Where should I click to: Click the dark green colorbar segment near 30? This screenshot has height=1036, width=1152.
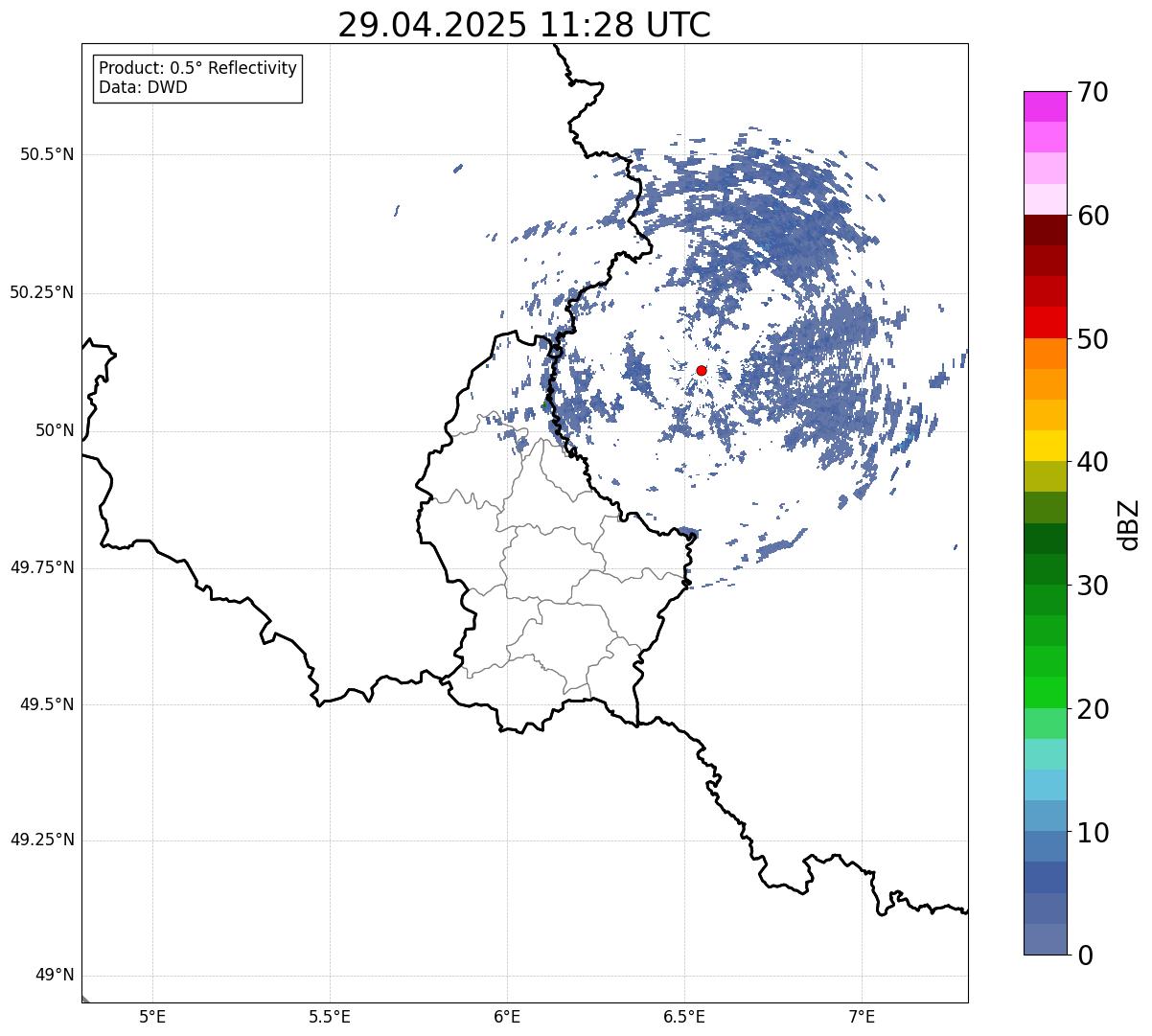tap(1046, 569)
